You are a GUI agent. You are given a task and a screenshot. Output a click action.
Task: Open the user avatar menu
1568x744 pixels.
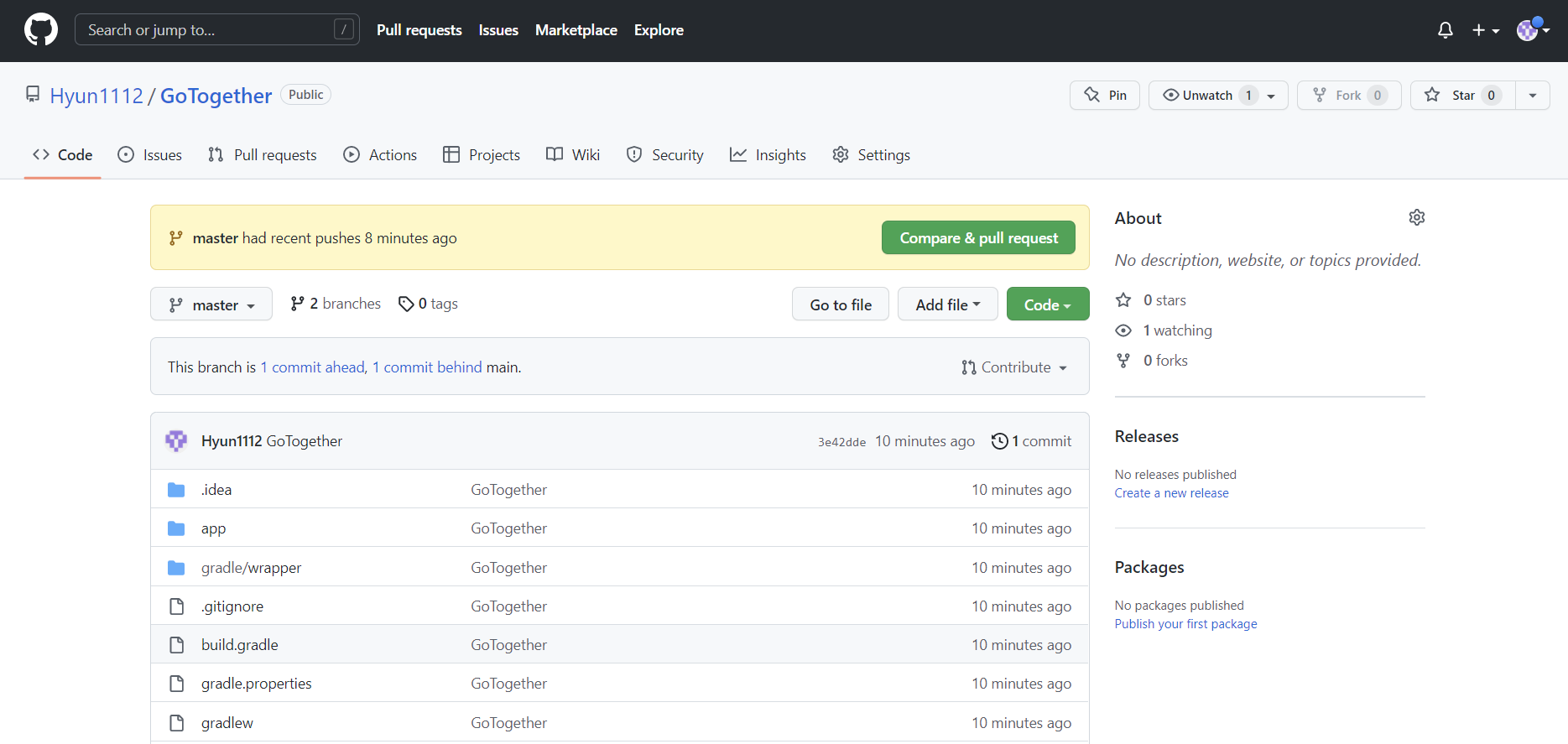[x=1532, y=30]
